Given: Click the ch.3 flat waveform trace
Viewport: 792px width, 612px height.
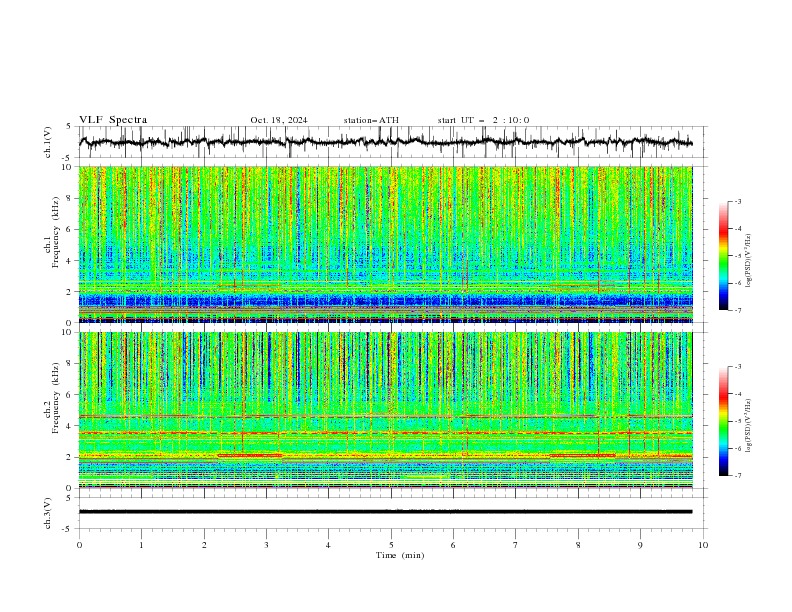Looking at the screenshot, I should pyautogui.click(x=385, y=512).
